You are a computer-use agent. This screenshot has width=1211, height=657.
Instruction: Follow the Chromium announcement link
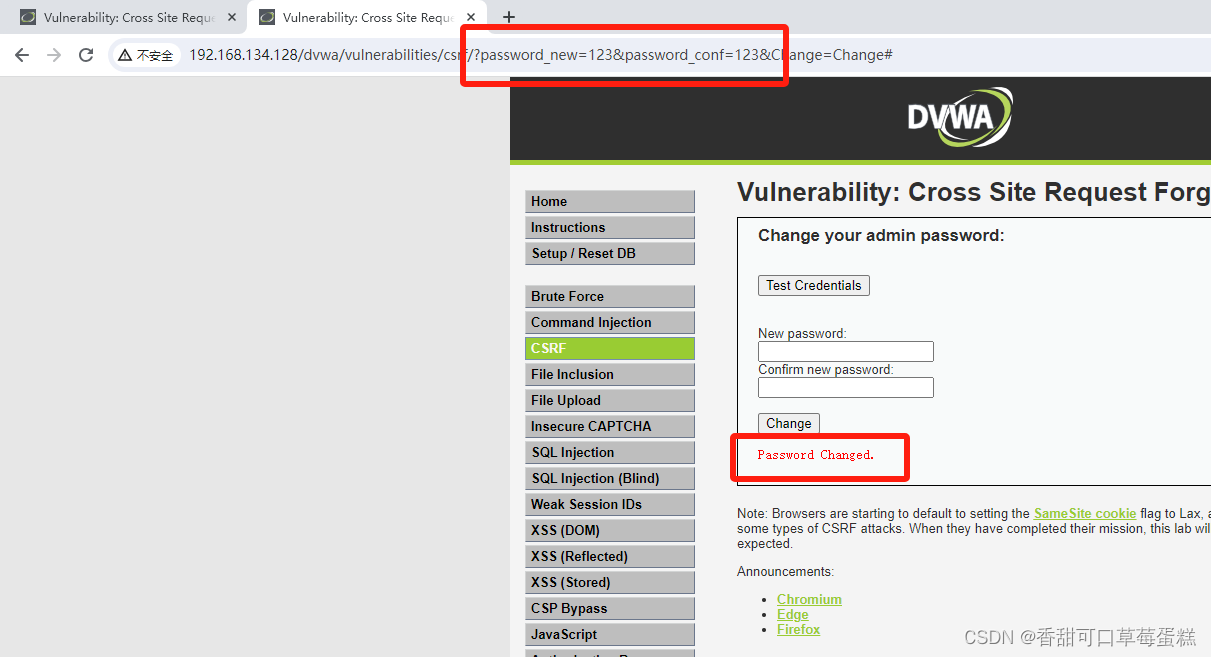click(809, 599)
